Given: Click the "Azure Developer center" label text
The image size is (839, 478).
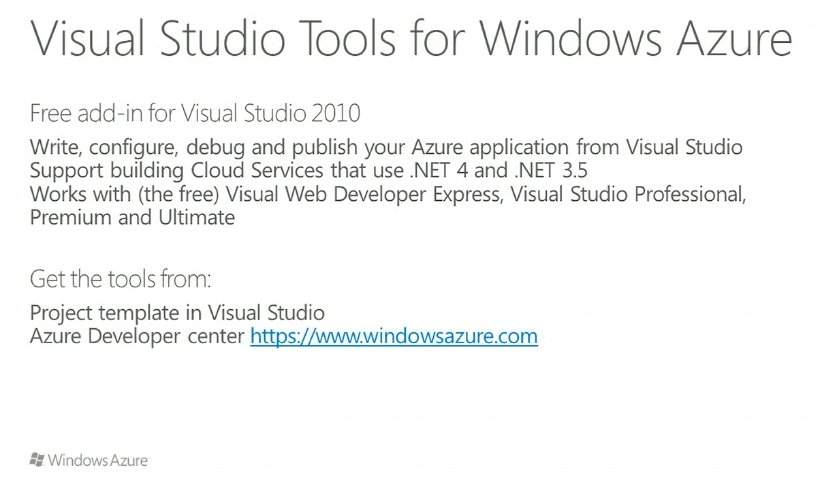Looking at the screenshot, I should [x=137, y=337].
